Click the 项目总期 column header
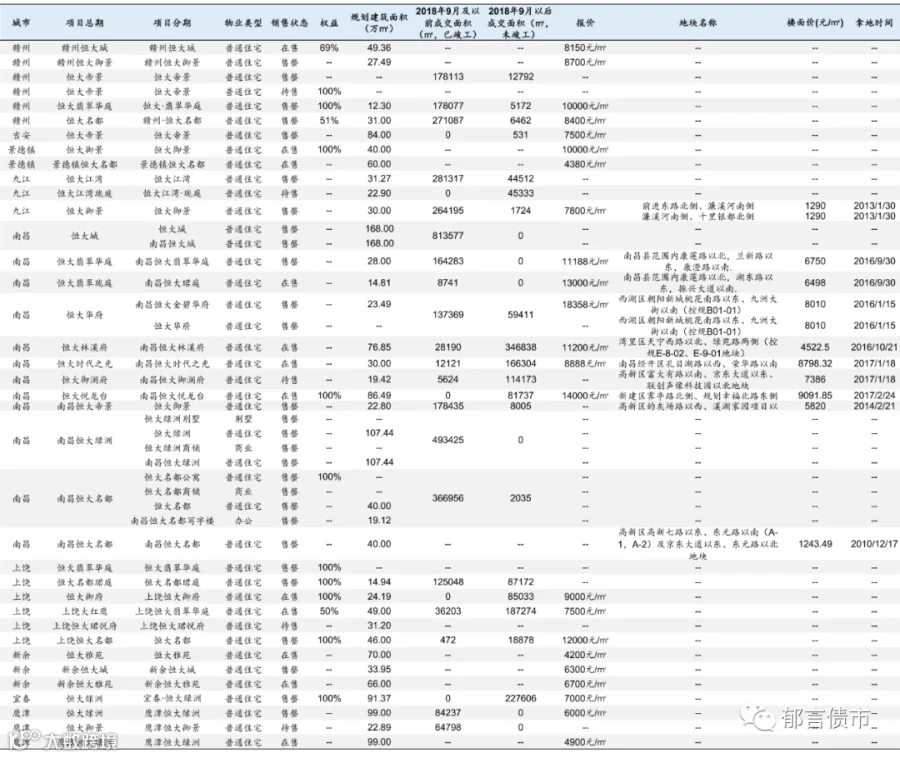Viewport: 900px width, 758px height. coord(84,23)
